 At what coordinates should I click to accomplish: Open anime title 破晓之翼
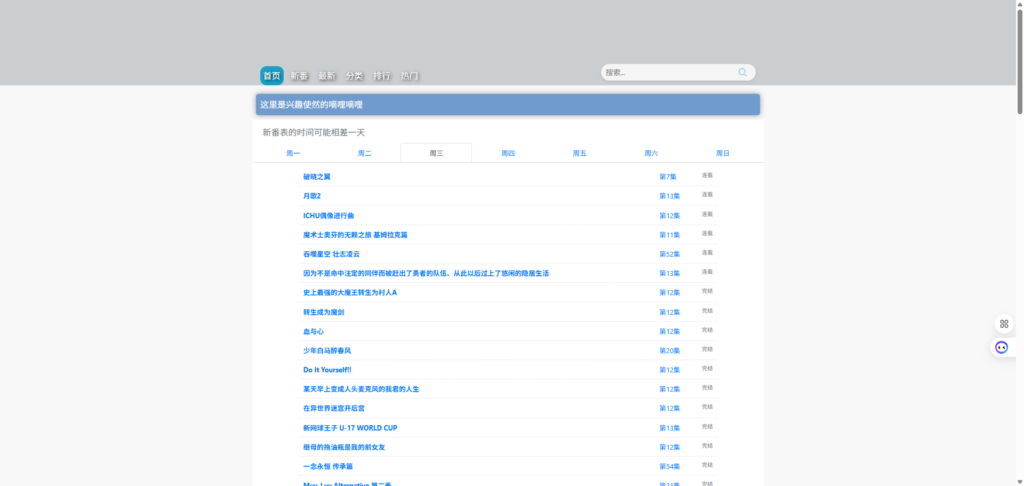tap(316, 177)
